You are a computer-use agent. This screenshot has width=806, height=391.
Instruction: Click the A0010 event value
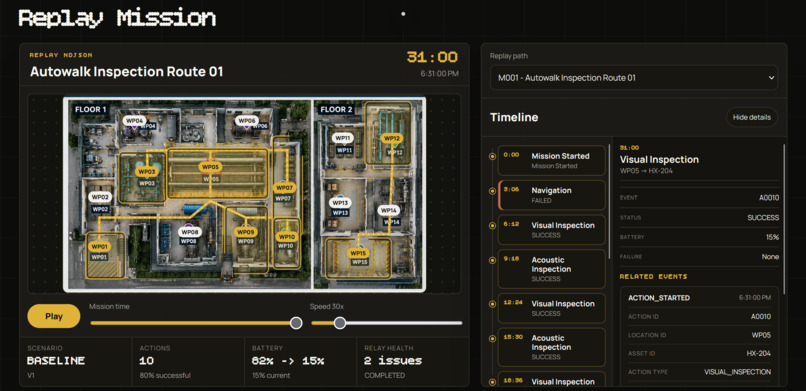click(769, 198)
